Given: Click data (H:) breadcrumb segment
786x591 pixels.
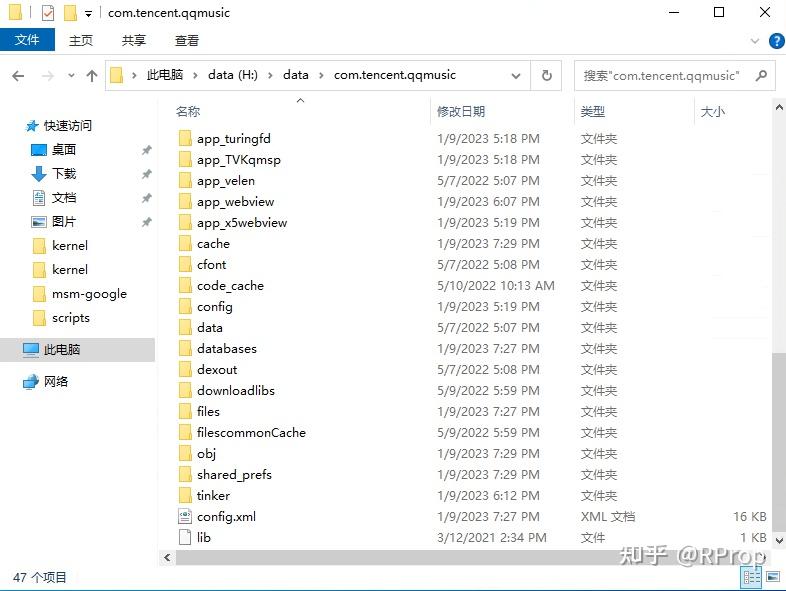Looking at the screenshot, I should pos(233,75).
